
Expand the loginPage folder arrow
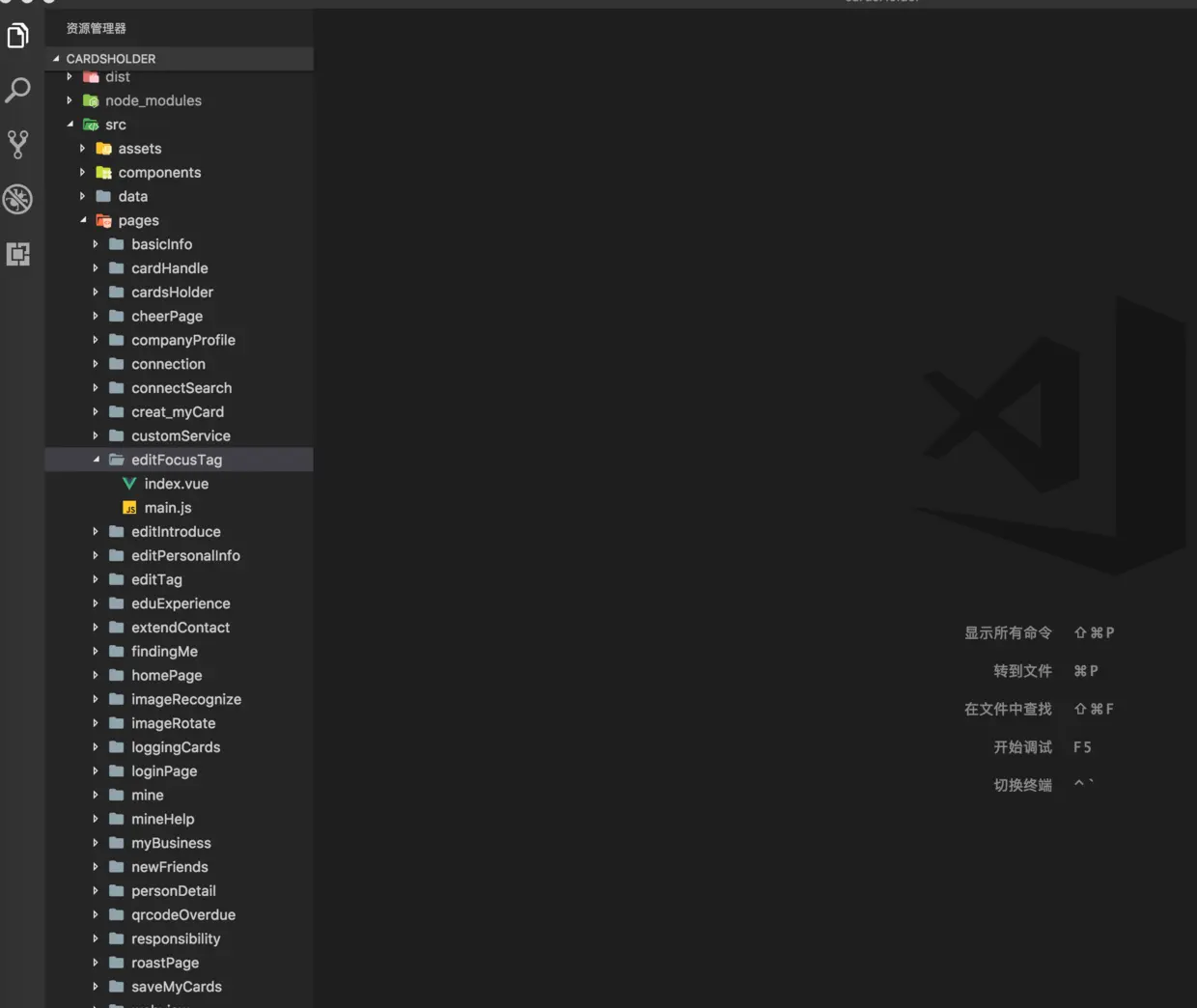(x=96, y=770)
